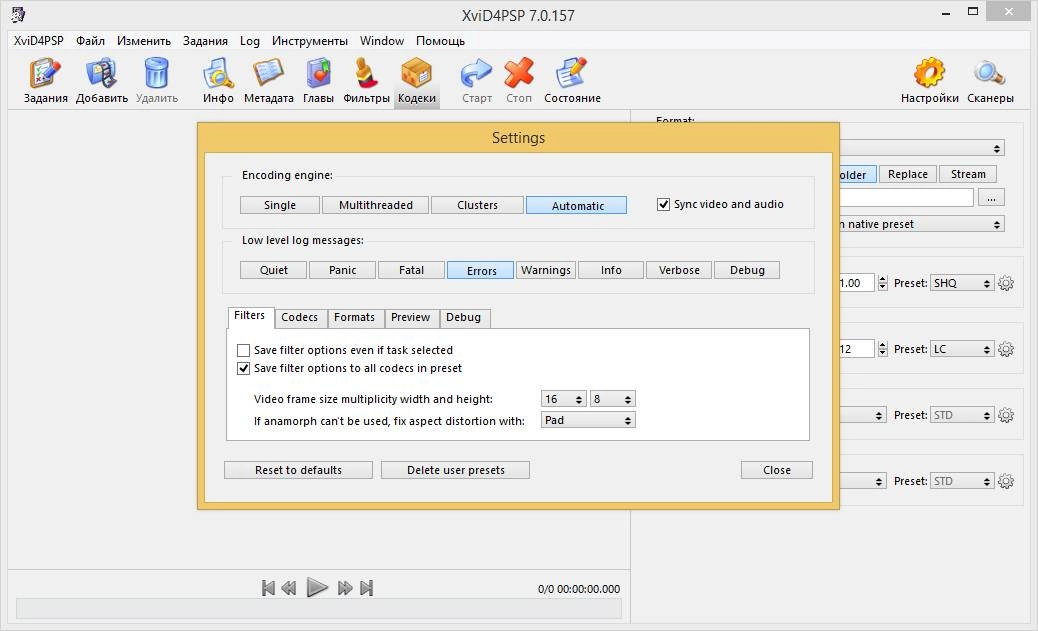
Task: Click Delete user presets button
Action: (x=455, y=470)
